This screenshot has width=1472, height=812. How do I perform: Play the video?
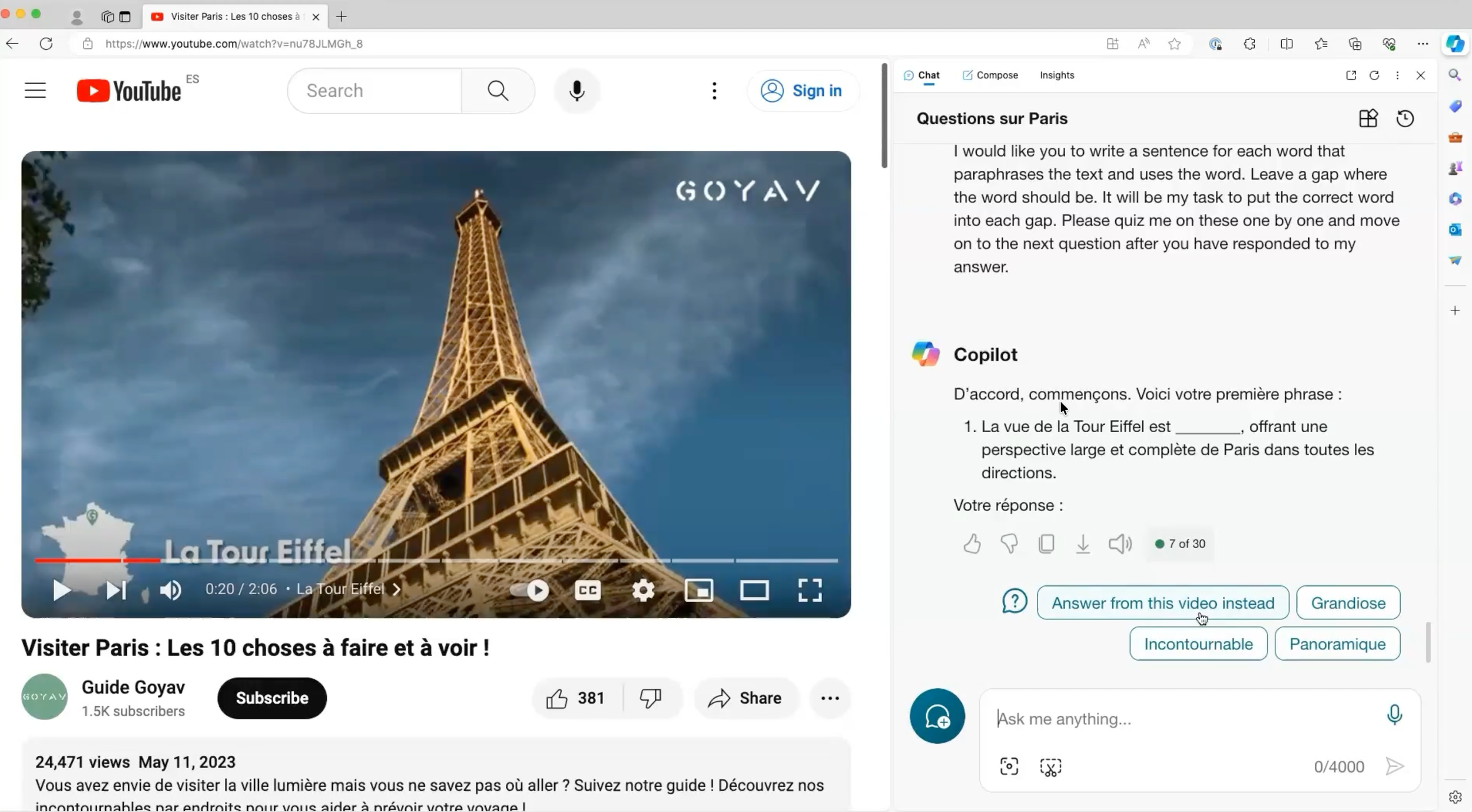tap(61, 590)
